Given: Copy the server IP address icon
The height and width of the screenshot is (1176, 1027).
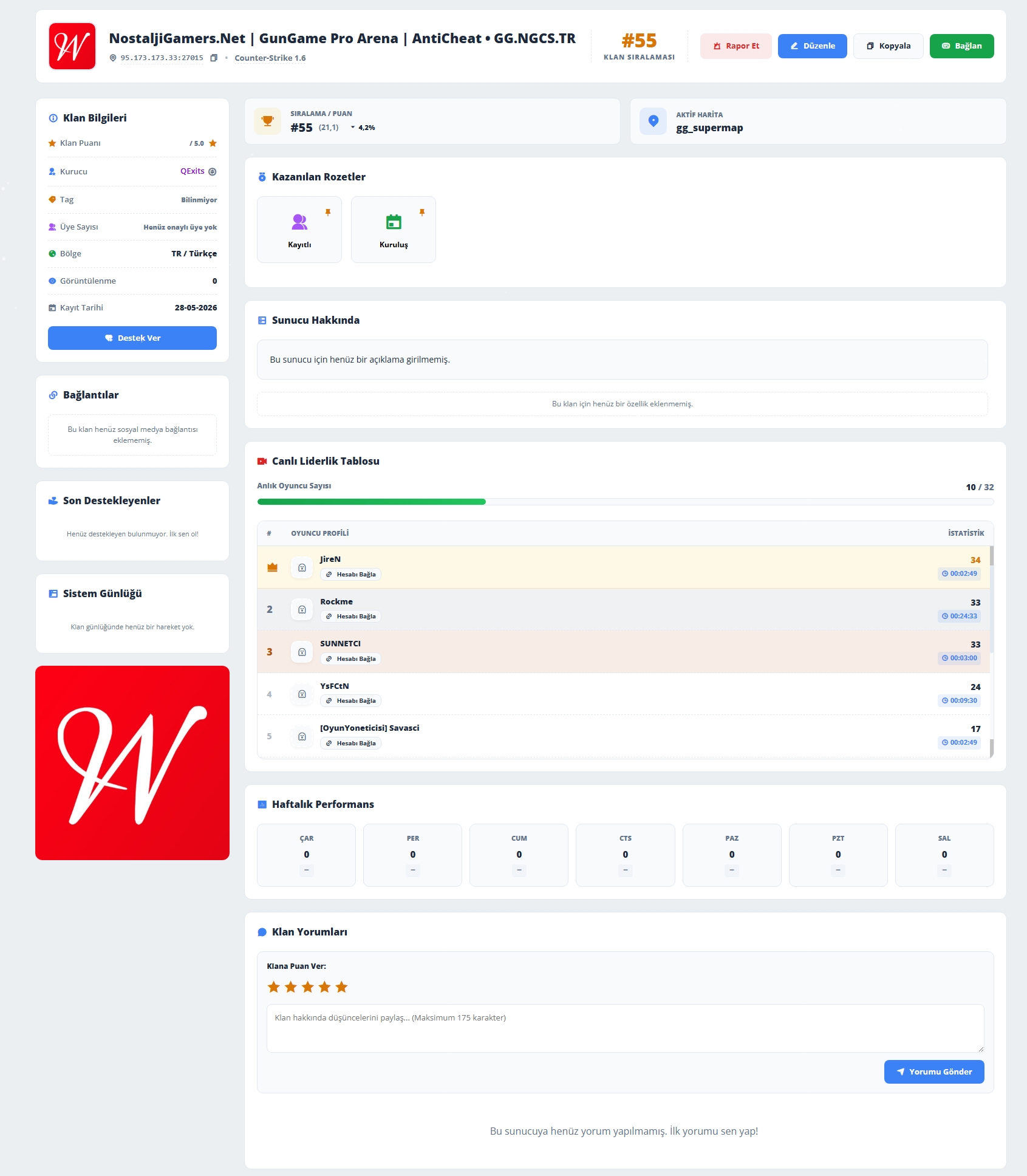Looking at the screenshot, I should (214, 58).
